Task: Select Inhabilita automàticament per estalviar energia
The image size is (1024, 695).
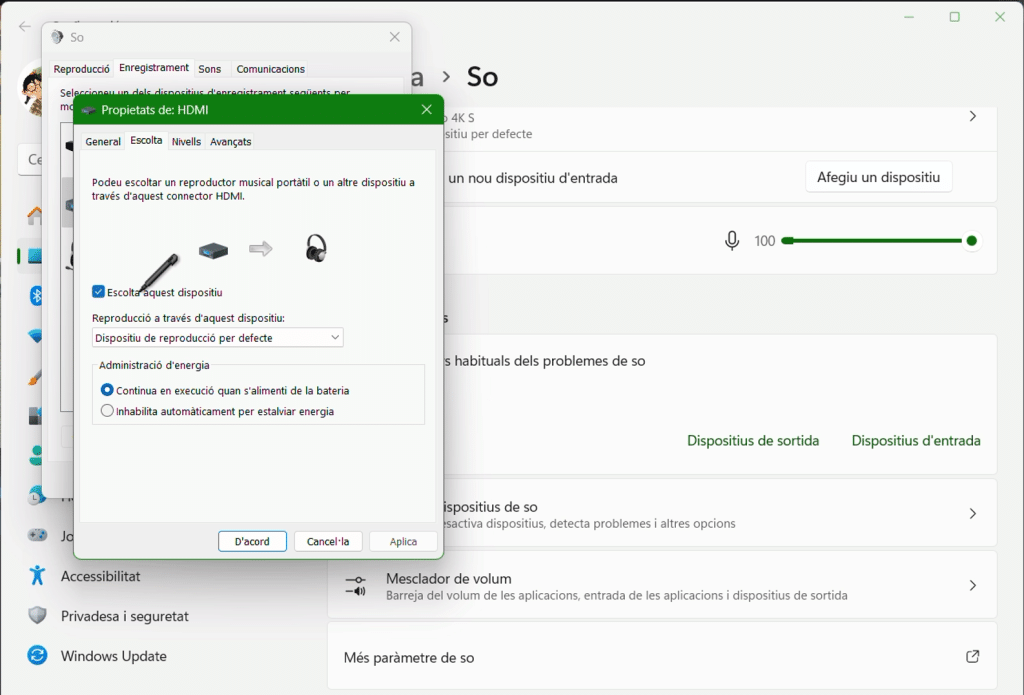Action: pyautogui.click(x=108, y=411)
